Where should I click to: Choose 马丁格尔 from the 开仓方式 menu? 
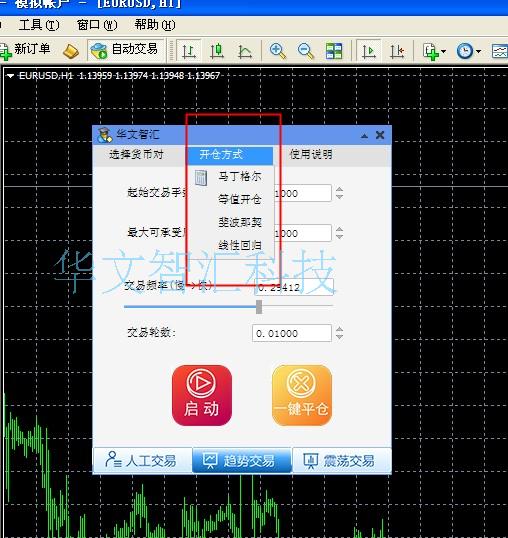239,177
